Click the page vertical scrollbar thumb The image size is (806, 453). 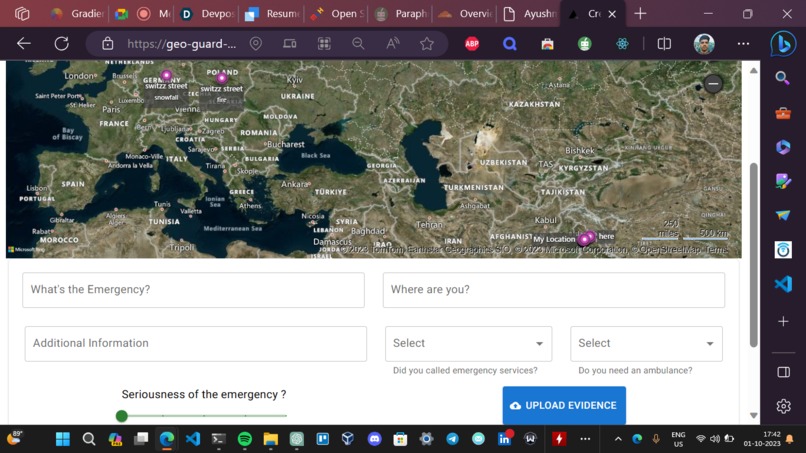pyautogui.click(x=754, y=255)
